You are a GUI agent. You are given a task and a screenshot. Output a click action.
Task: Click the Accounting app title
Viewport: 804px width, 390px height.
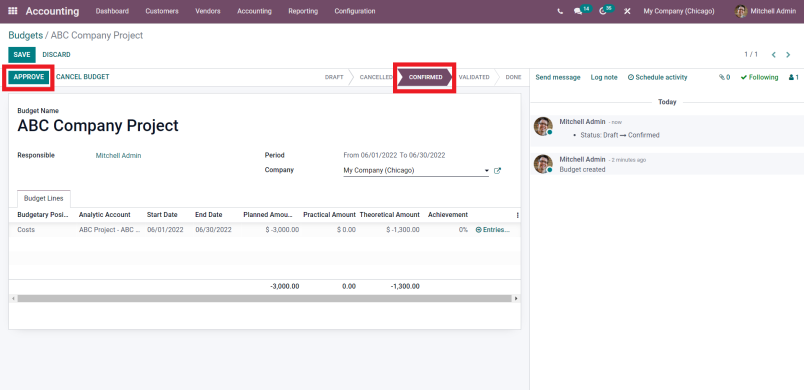click(x=53, y=11)
